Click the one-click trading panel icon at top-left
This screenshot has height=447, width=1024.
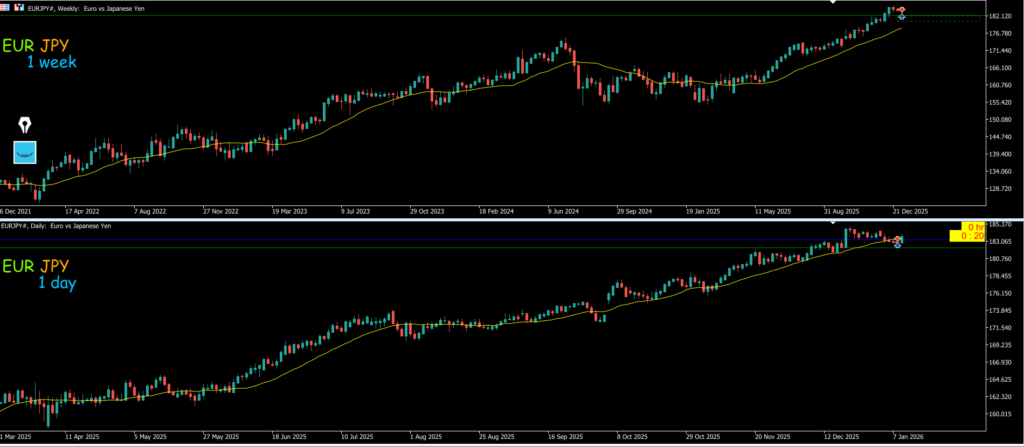(7, 7)
